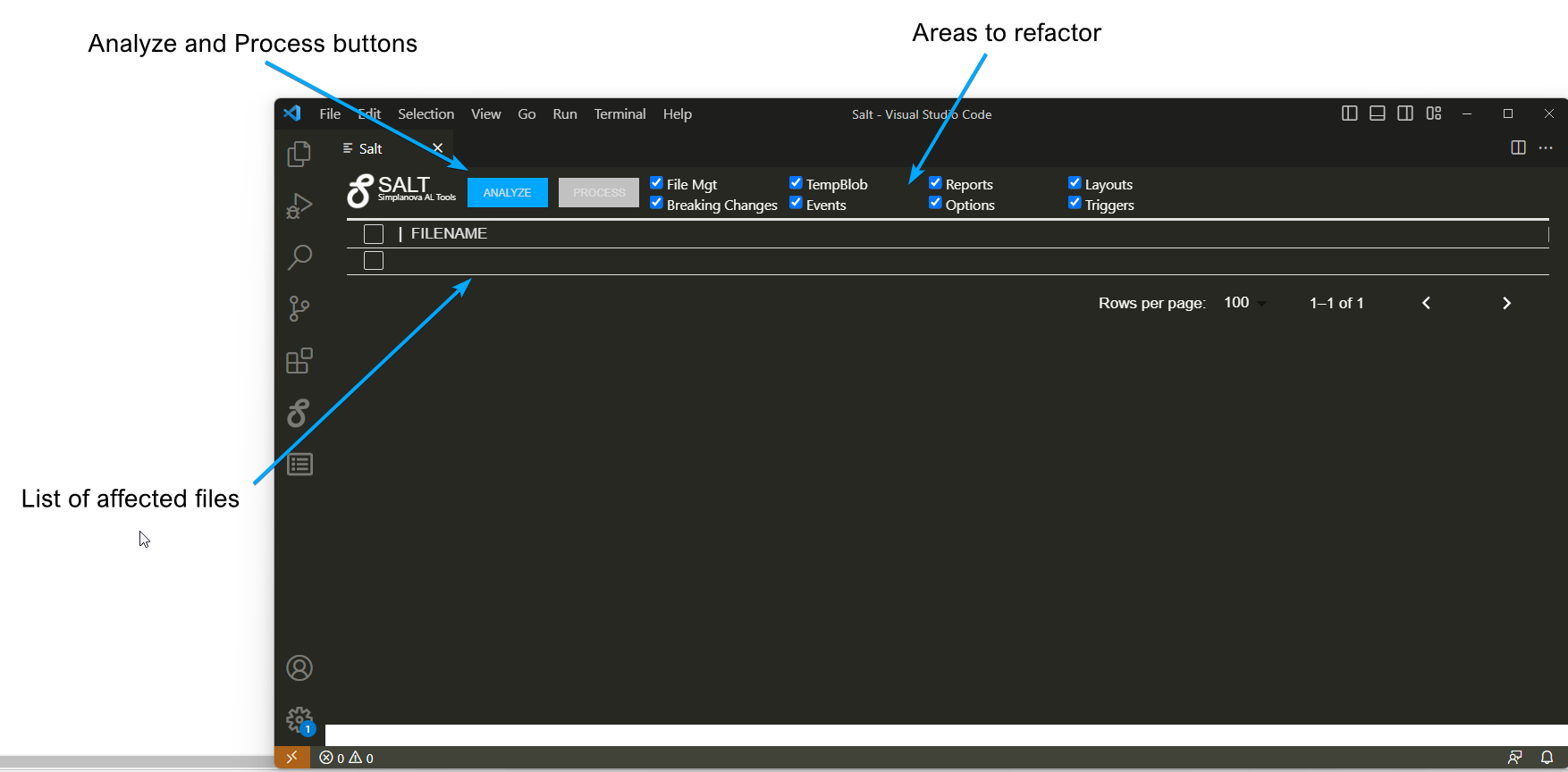
Task: Click the SALT Simplanova AL Tools logo
Action: (x=401, y=190)
